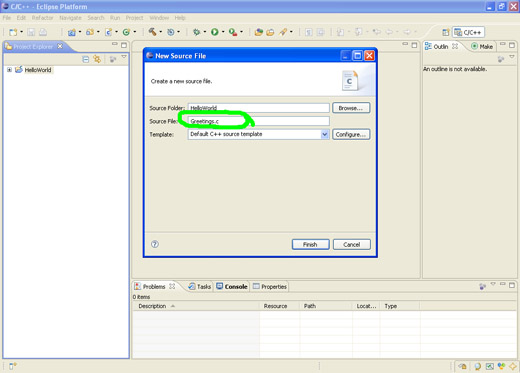Click the Open Task folder icon
520x373 pixels.
270,32
